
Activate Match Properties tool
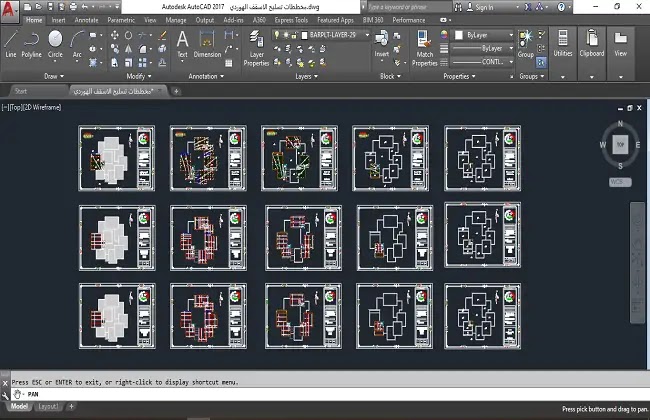click(424, 48)
